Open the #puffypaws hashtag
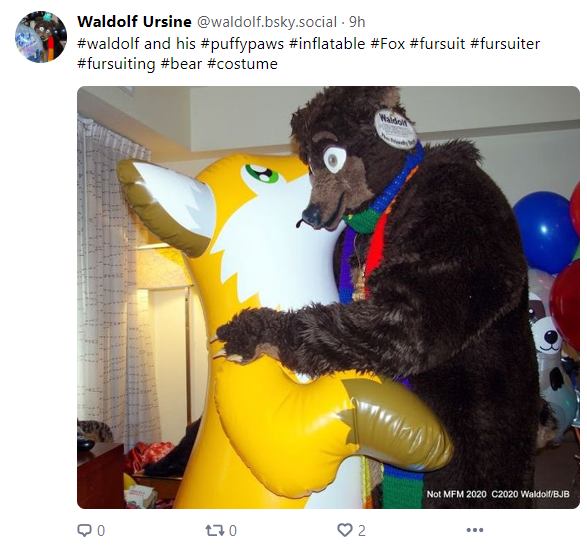The image size is (587, 545). tap(242, 44)
